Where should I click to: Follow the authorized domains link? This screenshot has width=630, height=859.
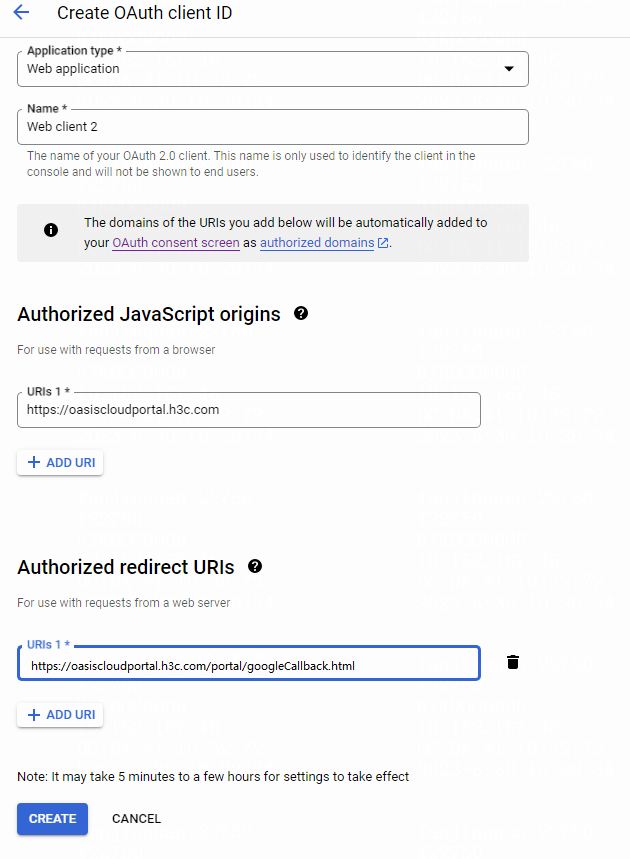(x=317, y=243)
